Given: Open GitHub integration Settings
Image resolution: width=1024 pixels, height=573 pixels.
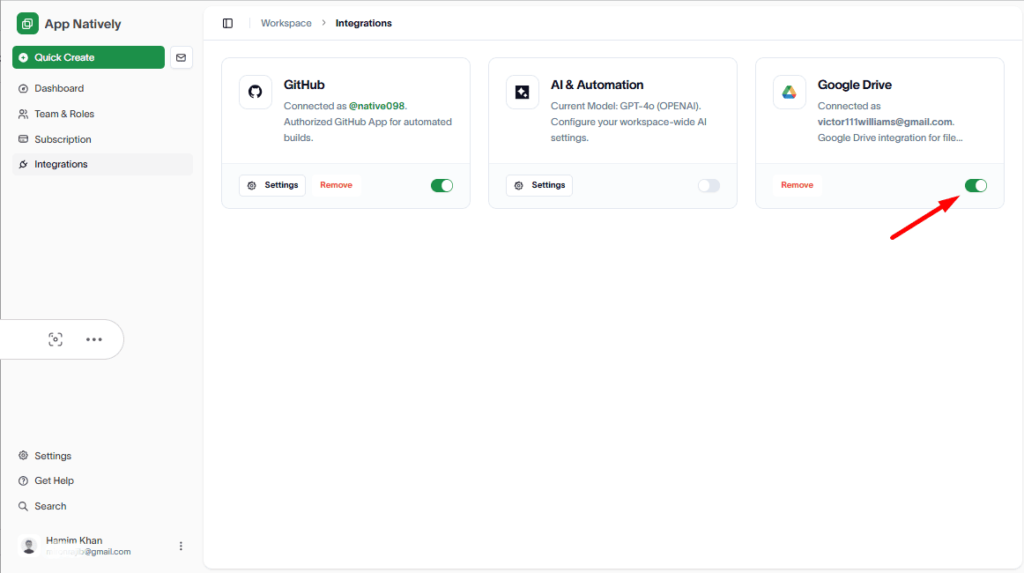Looking at the screenshot, I should [x=272, y=186].
